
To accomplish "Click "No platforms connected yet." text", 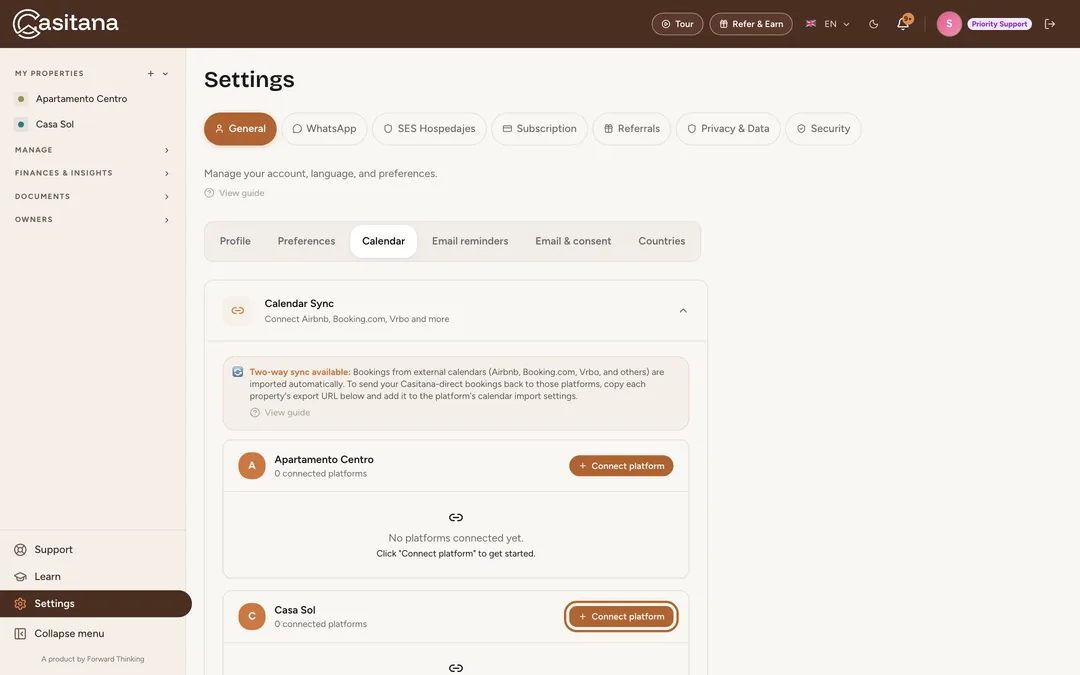I will 455,538.
